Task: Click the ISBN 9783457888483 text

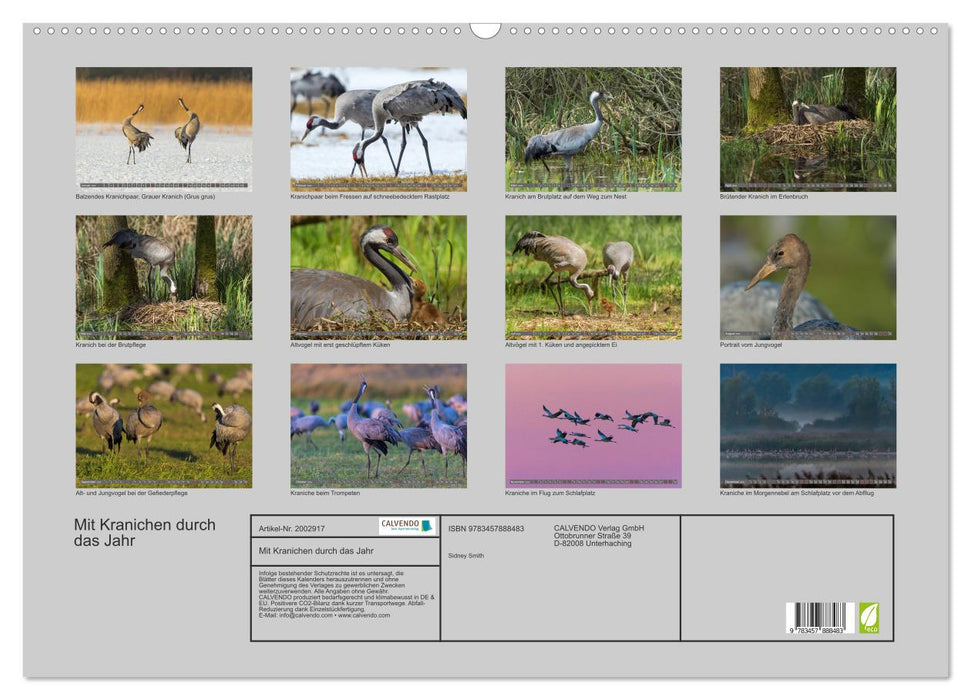Action: pos(486,528)
